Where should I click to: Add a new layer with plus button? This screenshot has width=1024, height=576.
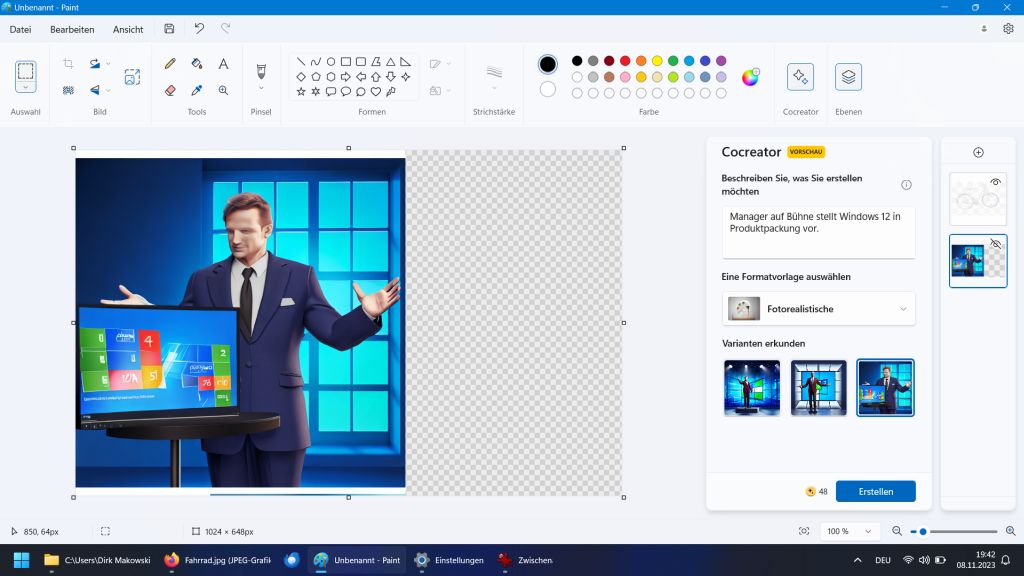coord(978,152)
